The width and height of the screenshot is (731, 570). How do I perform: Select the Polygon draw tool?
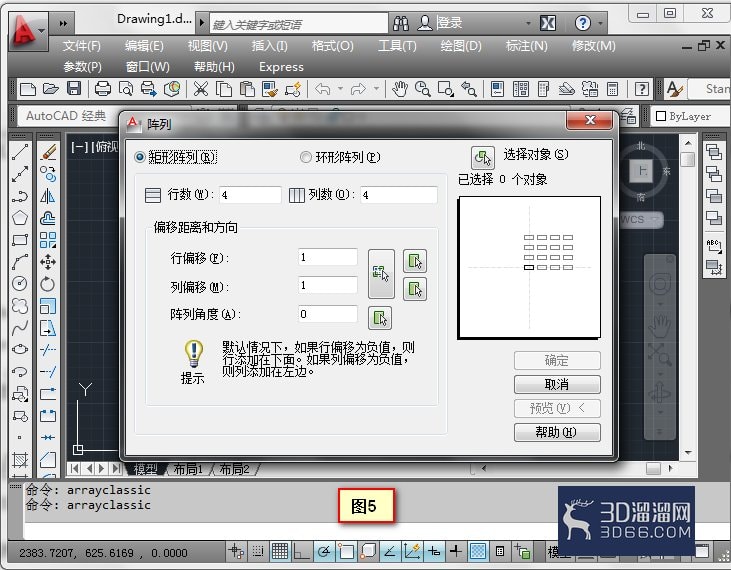click(x=20, y=218)
